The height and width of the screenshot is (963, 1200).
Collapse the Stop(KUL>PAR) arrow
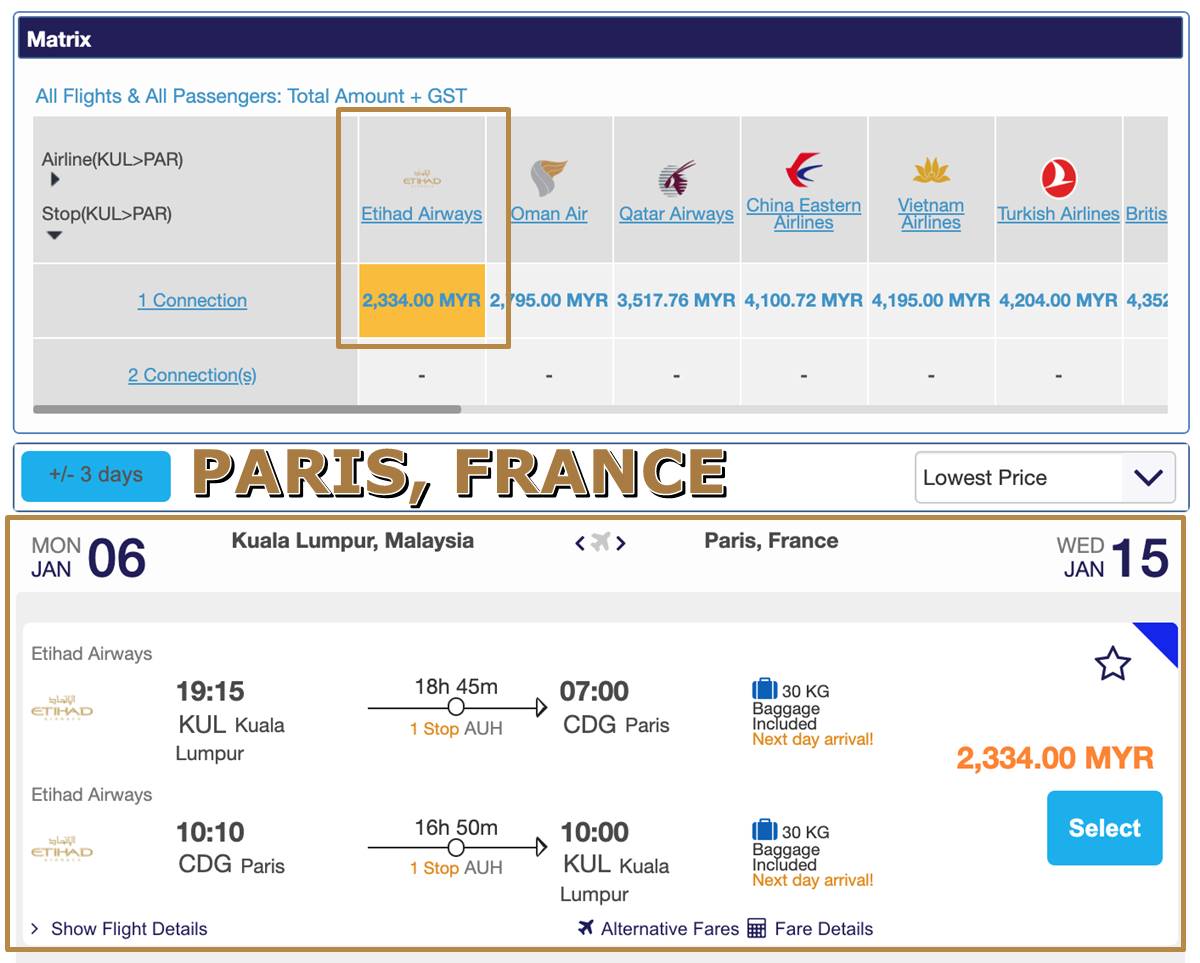(x=55, y=236)
